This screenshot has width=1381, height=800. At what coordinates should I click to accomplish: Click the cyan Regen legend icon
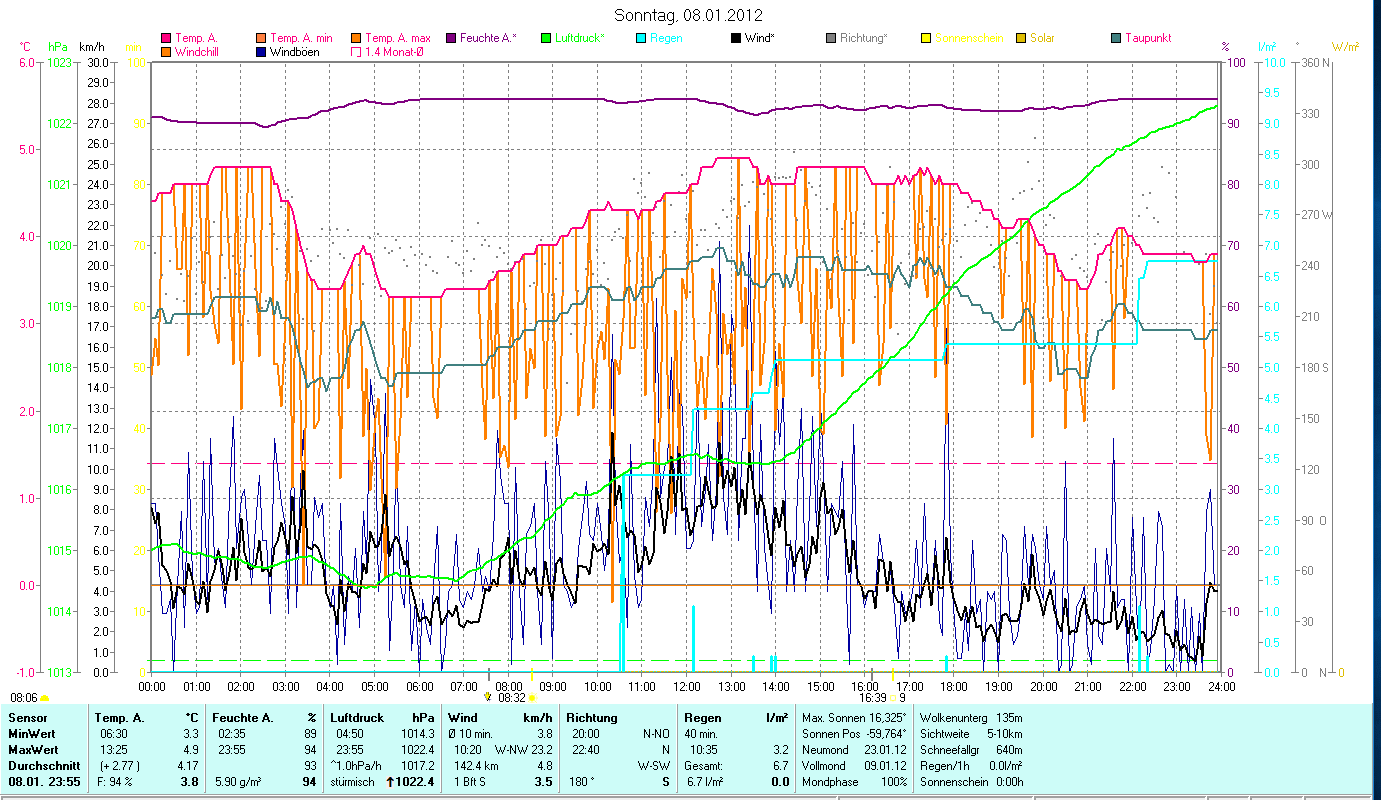[x=641, y=38]
